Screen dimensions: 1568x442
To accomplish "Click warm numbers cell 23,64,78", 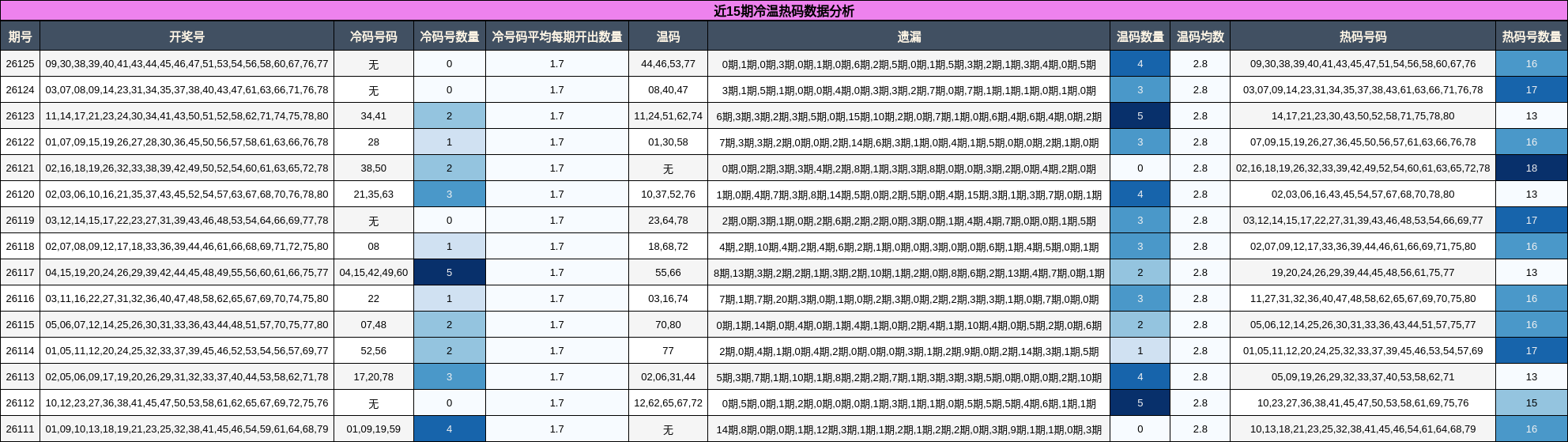I will pos(669,221).
